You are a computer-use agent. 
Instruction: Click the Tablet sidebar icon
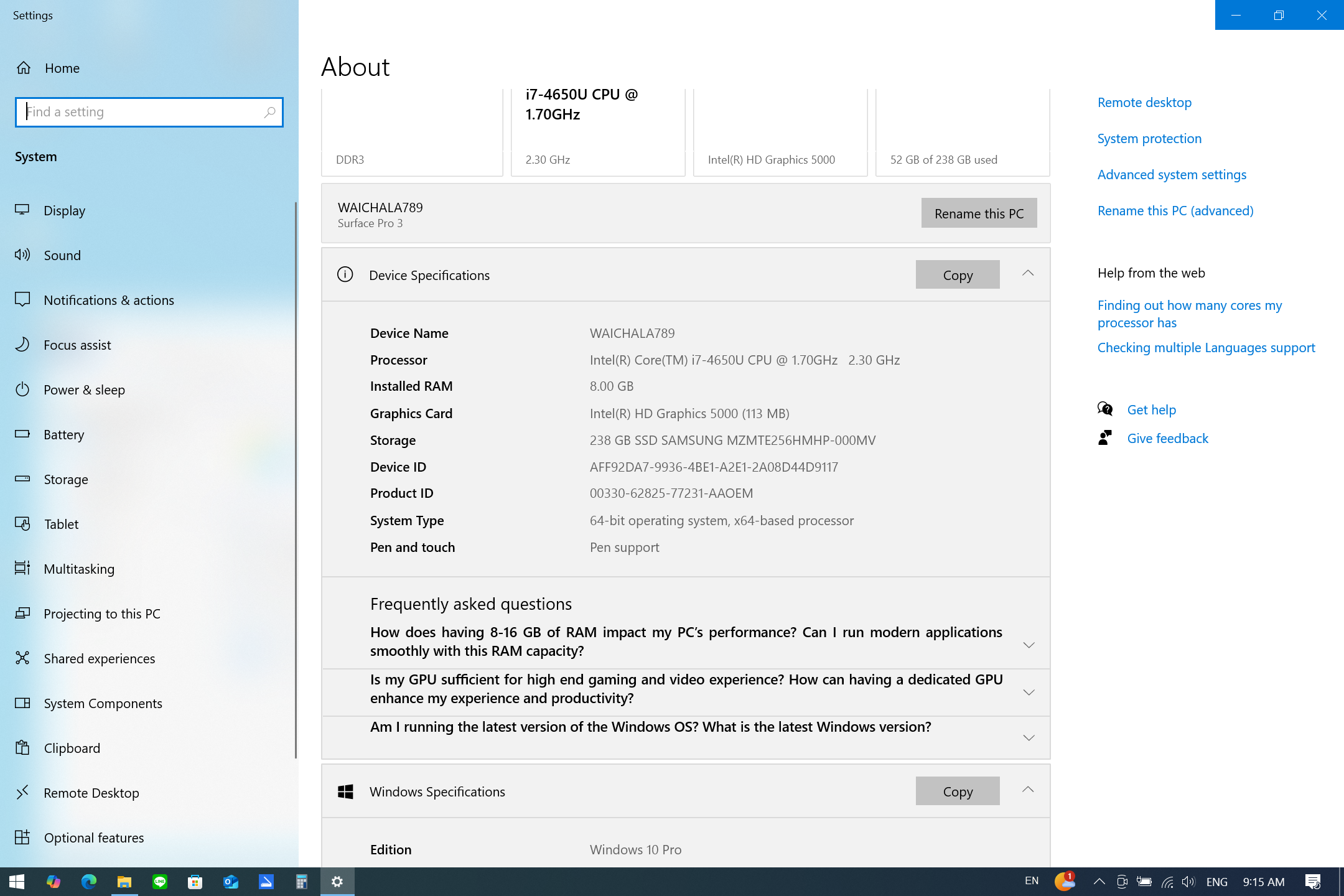22,523
